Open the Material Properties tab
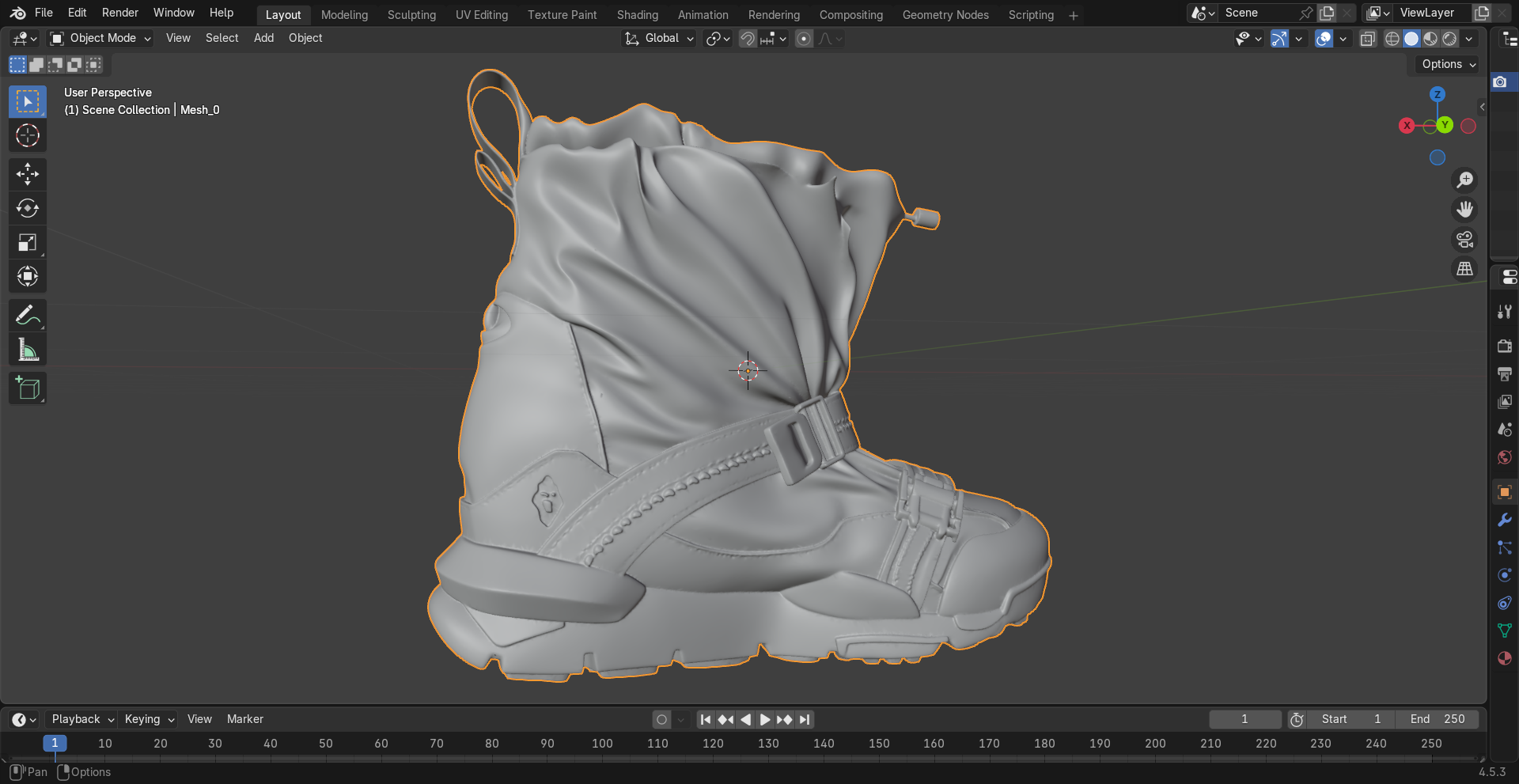The height and width of the screenshot is (784, 1519). (1504, 658)
